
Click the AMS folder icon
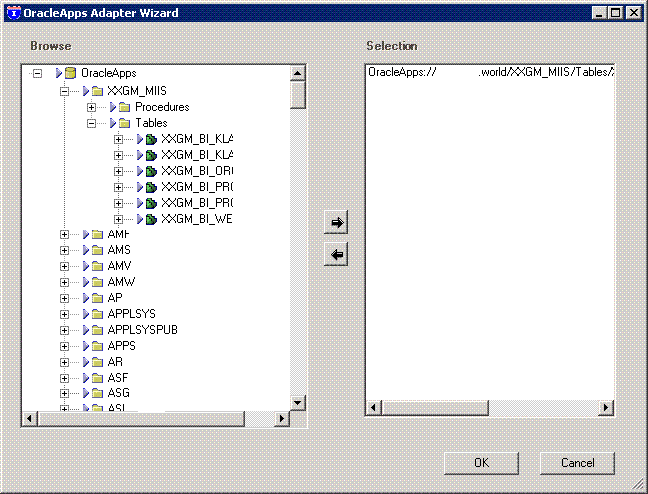coord(98,251)
